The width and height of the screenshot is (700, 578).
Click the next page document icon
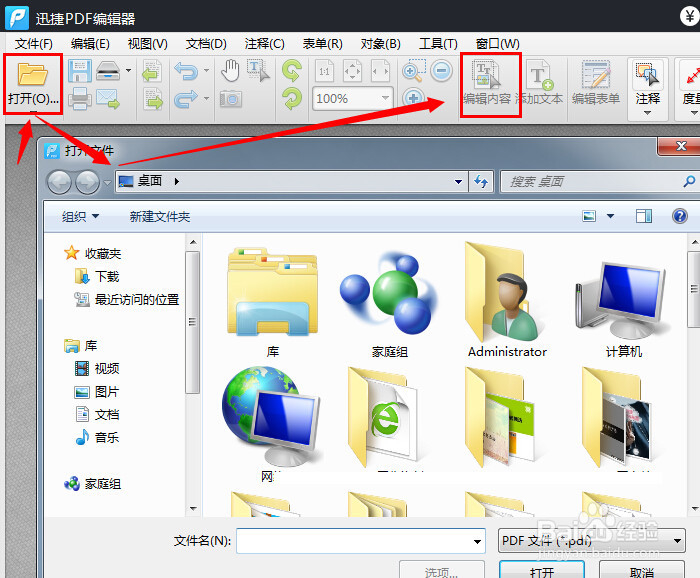tap(153, 99)
